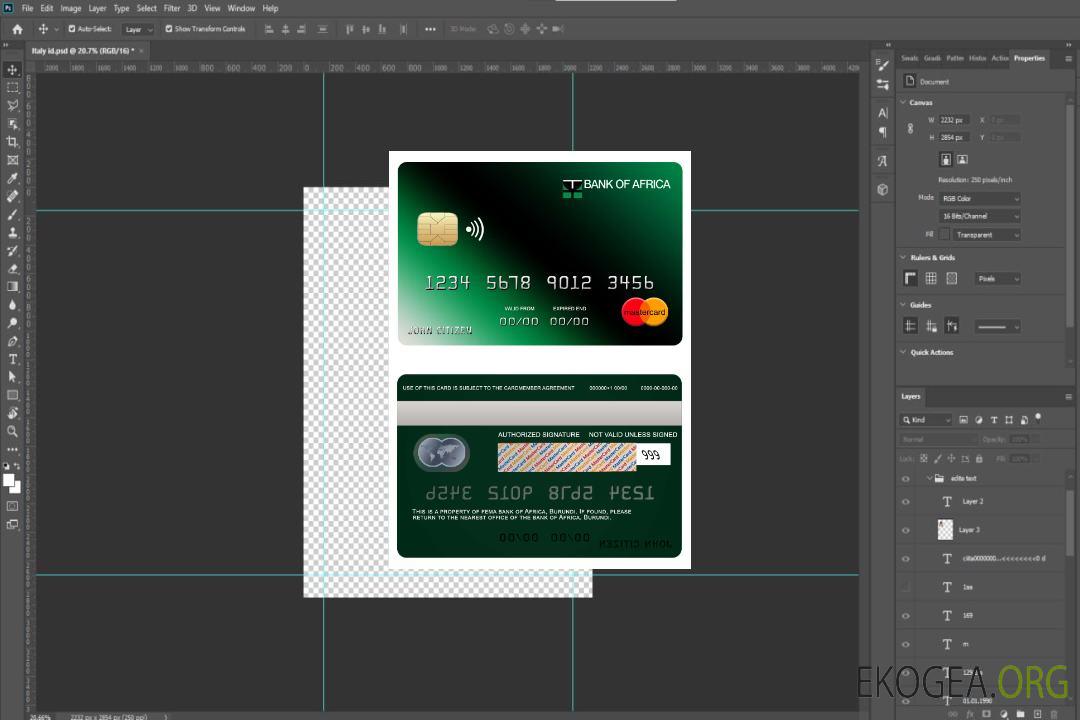
Task: Open the Mode dropdown showing RGB Color
Action: pyautogui.click(x=979, y=198)
